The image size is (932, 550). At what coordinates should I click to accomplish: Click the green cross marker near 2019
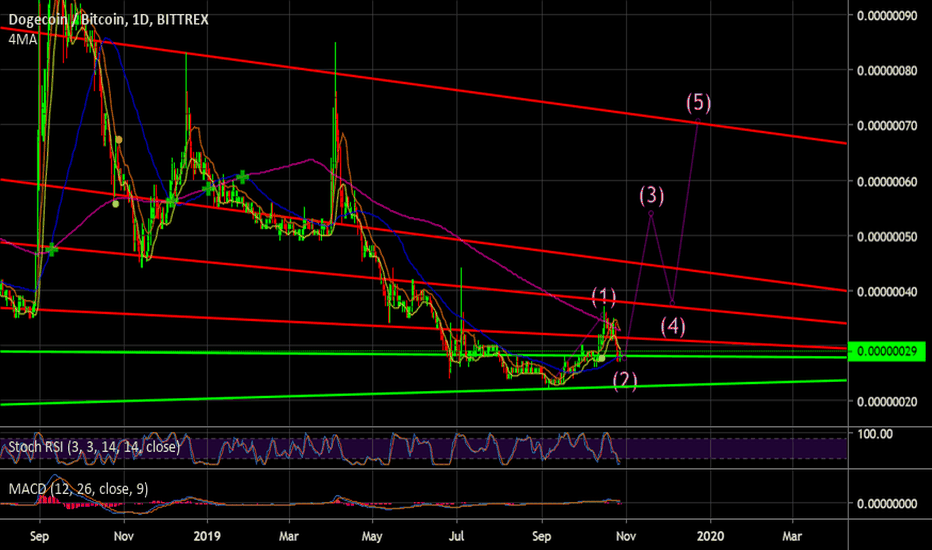[x=207, y=189]
